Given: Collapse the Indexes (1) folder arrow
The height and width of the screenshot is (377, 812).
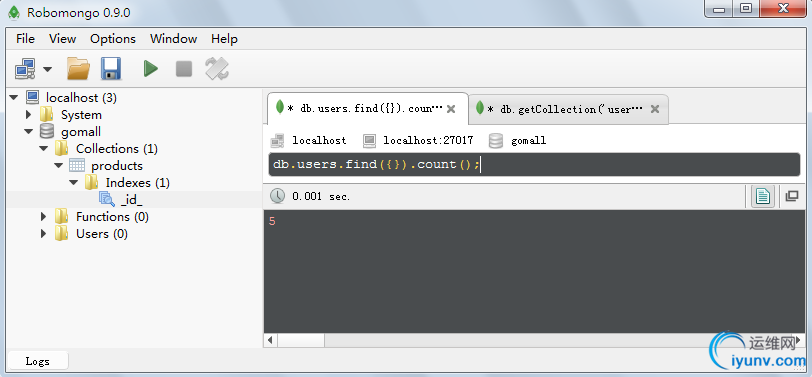Looking at the screenshot, I should tap(74, 183).
